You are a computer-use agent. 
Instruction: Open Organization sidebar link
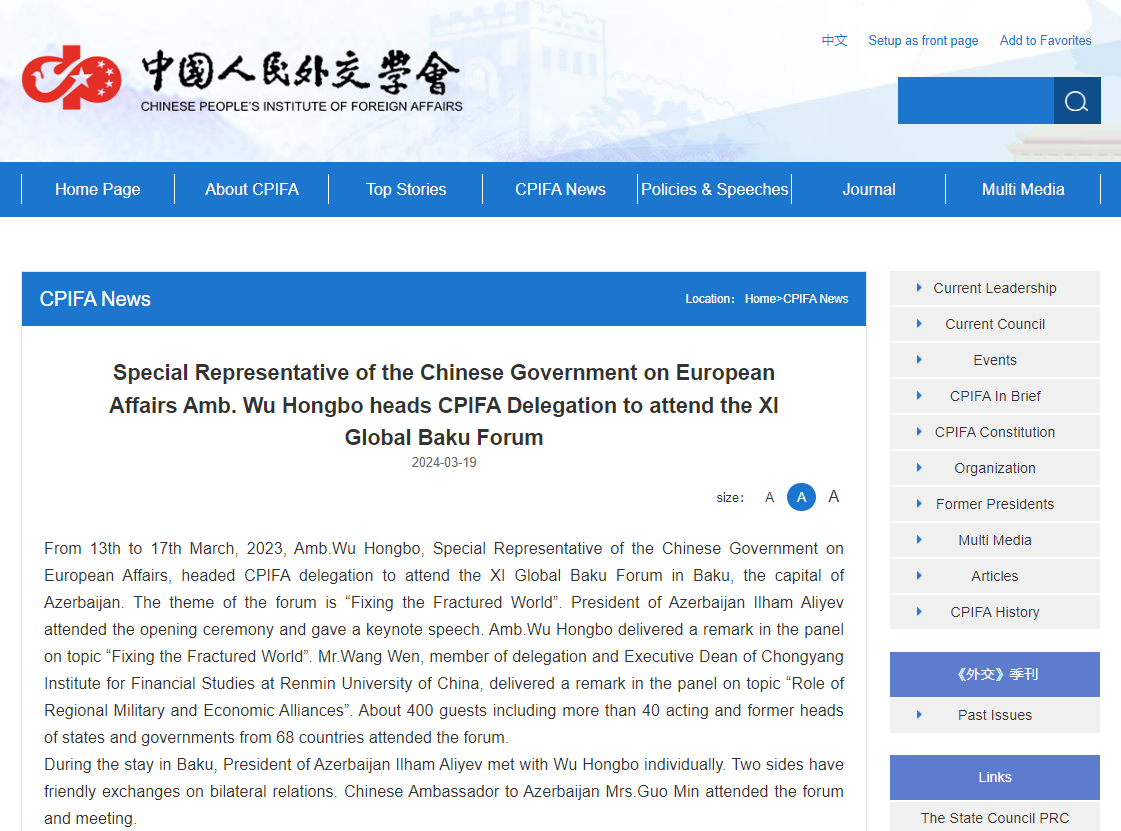click(x=994, y=468)
